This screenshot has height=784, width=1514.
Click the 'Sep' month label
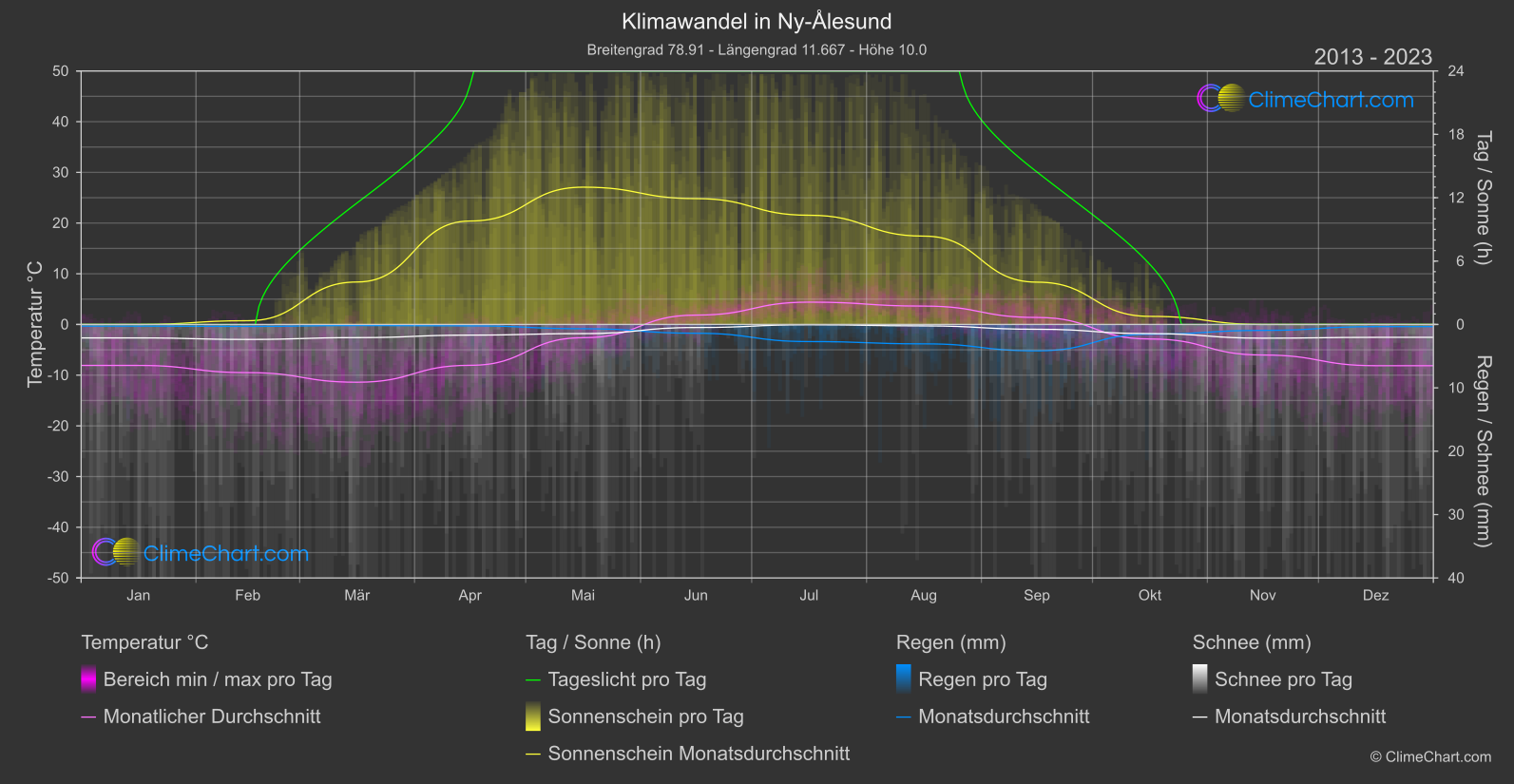(1037, 595)
